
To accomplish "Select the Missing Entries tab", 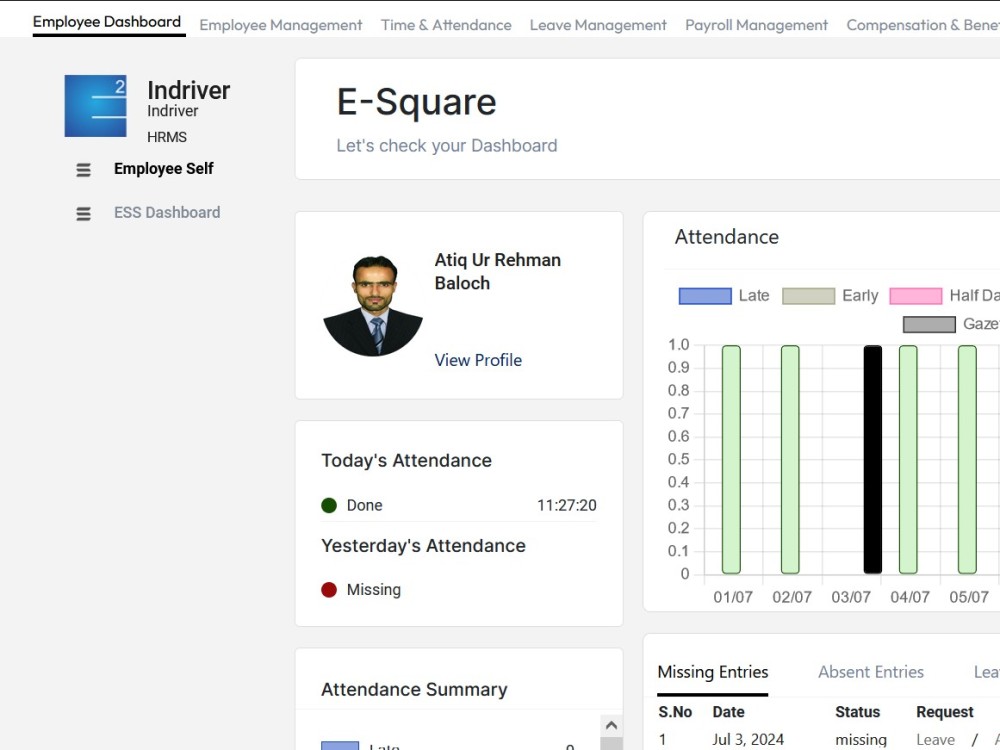I will [x=712, y=672].
